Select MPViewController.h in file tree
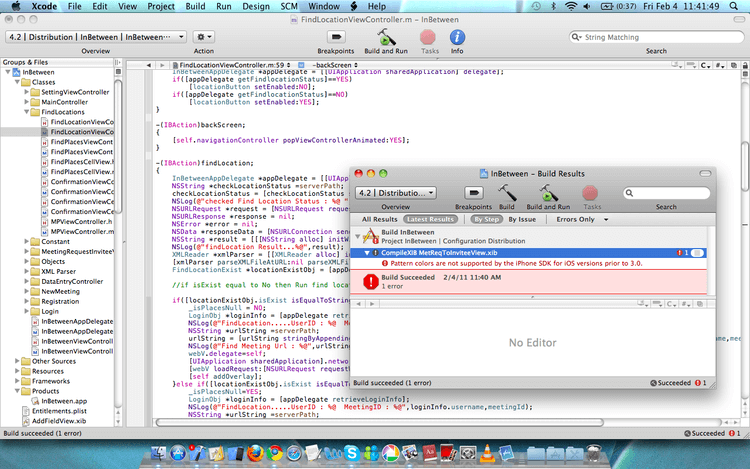750x469 pixels. click(x=82, y=222)
